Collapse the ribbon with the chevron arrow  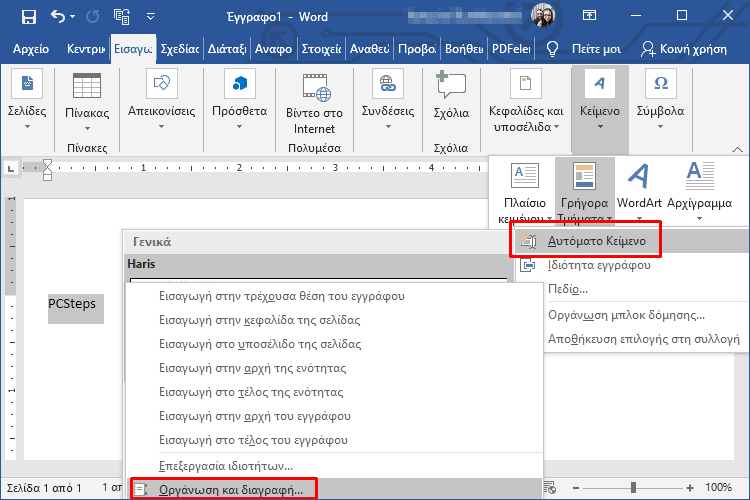(x=738, y=149)
